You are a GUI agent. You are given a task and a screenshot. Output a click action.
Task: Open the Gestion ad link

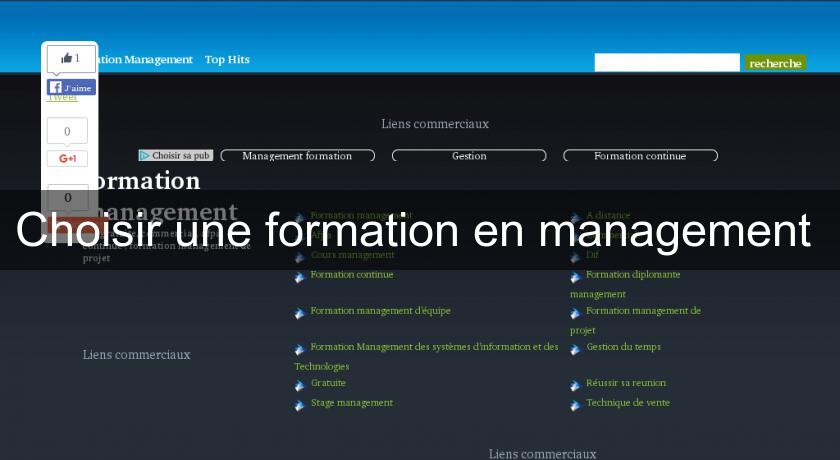pos(469,156)
